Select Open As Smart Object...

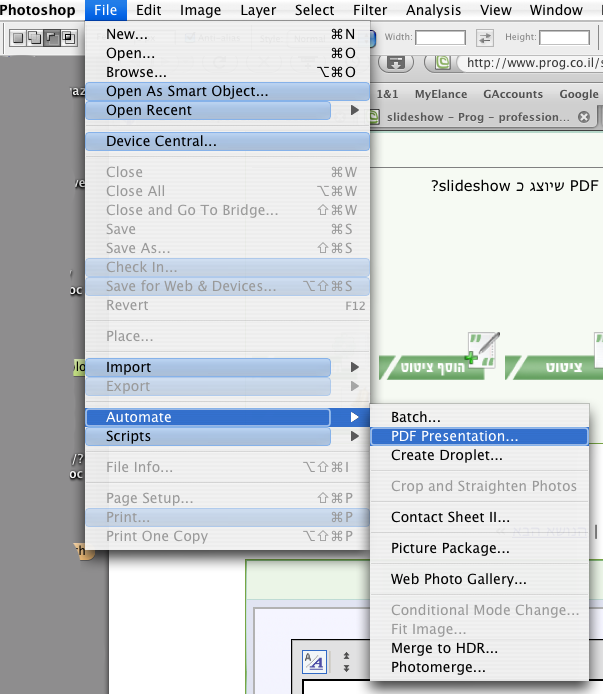228,91
